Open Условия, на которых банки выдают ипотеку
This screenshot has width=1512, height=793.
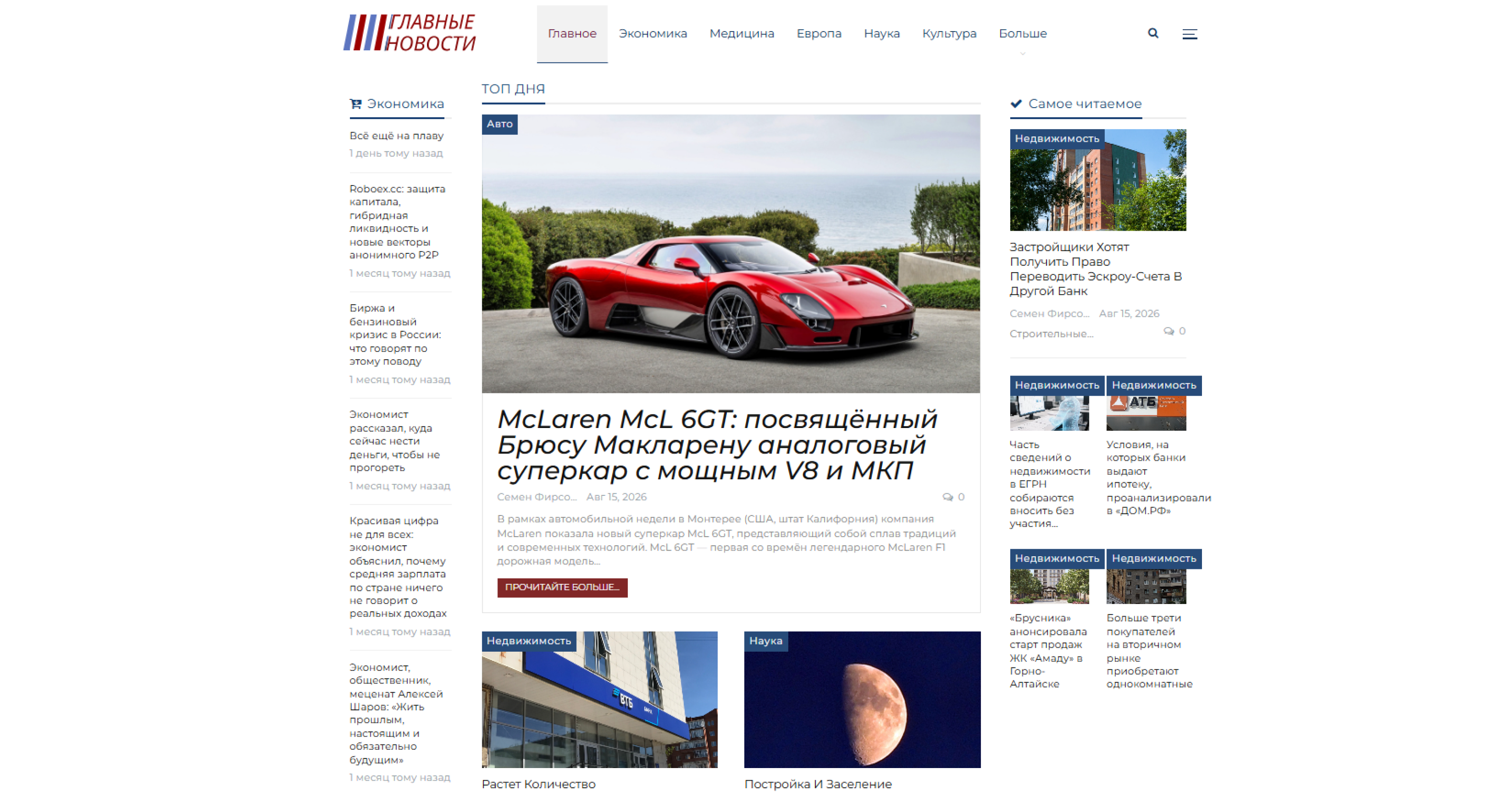tap(1159, 477)
